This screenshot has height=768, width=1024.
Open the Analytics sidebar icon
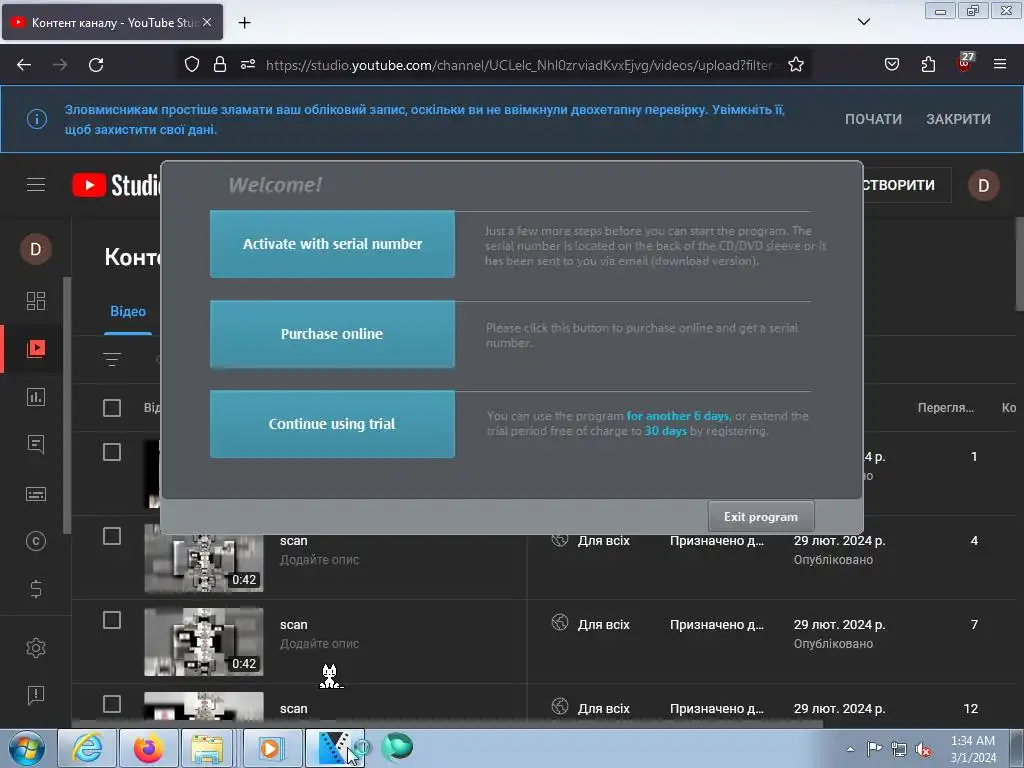pyautogui.click(x=36, y=397)
